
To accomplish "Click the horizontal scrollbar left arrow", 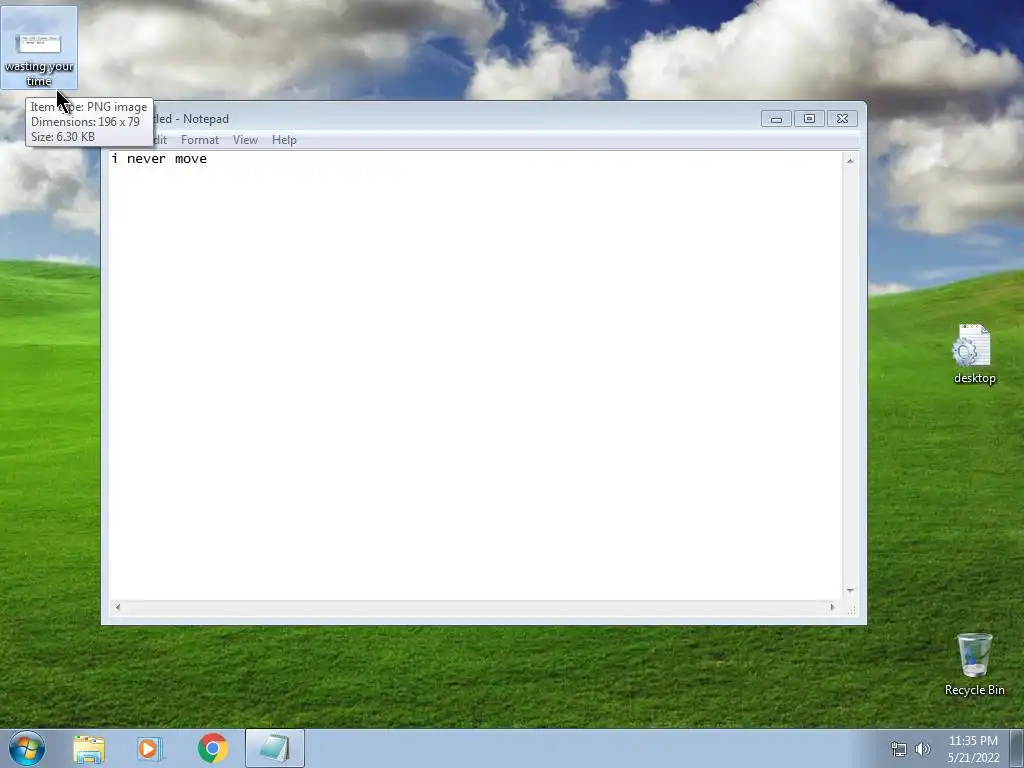I will pyautogui.click(x=118, y=607).
